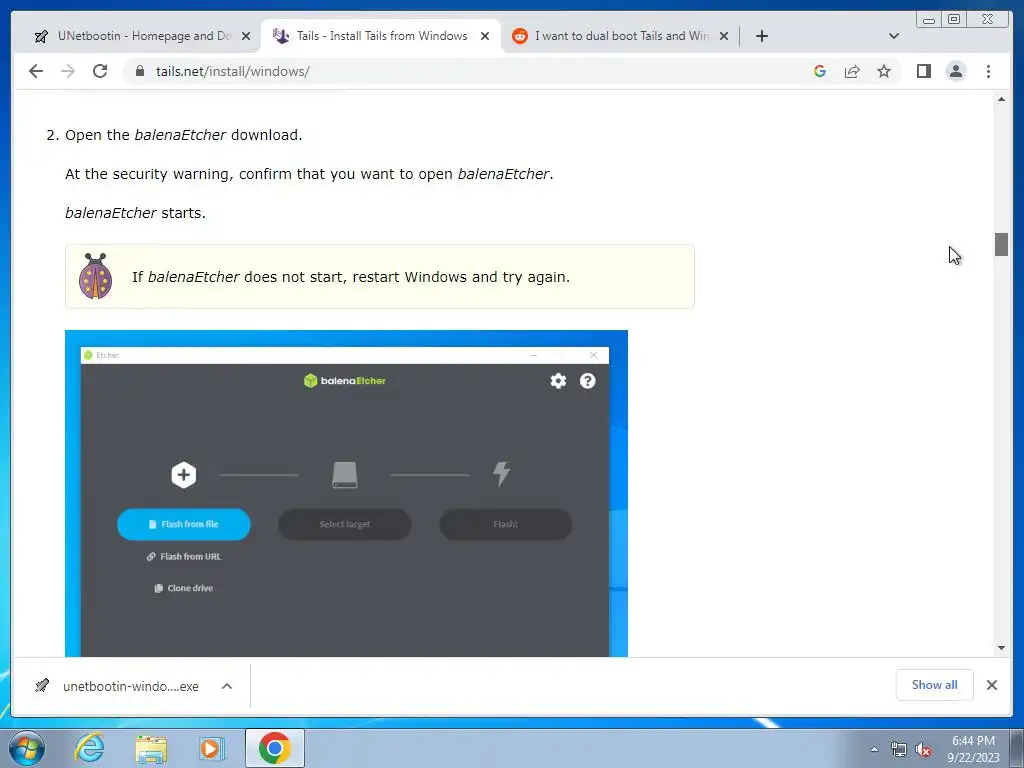Screen dimensions: 1024x768
Task: Click the Flash! button in screenshot
Action: coord(506,524)
